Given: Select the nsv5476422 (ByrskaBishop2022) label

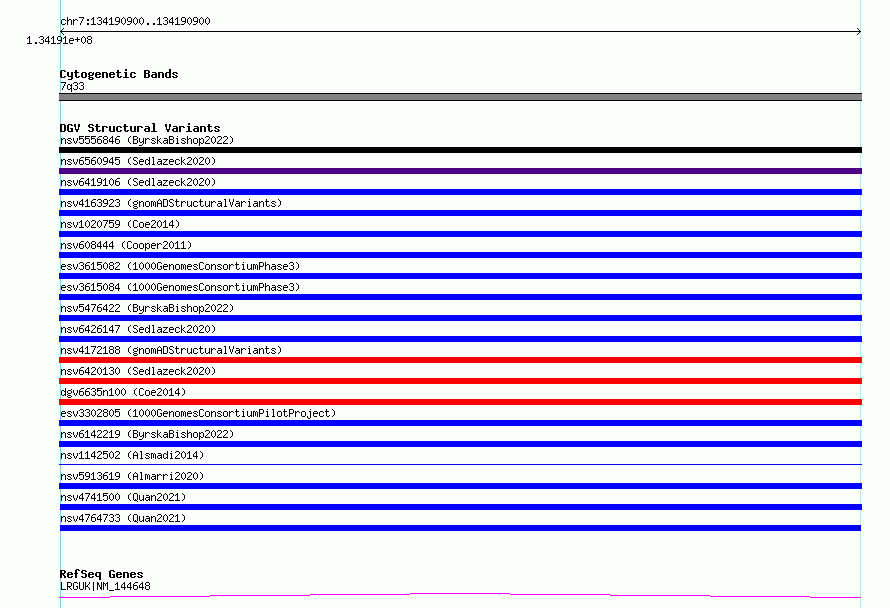Looking at the screenshot, I should click(x=147, y=308).
